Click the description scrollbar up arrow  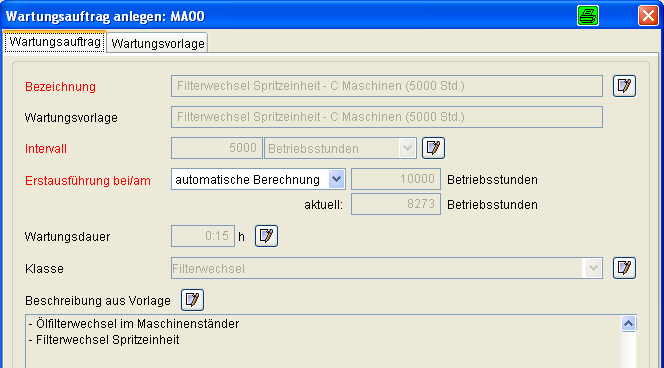coord(628,324)
